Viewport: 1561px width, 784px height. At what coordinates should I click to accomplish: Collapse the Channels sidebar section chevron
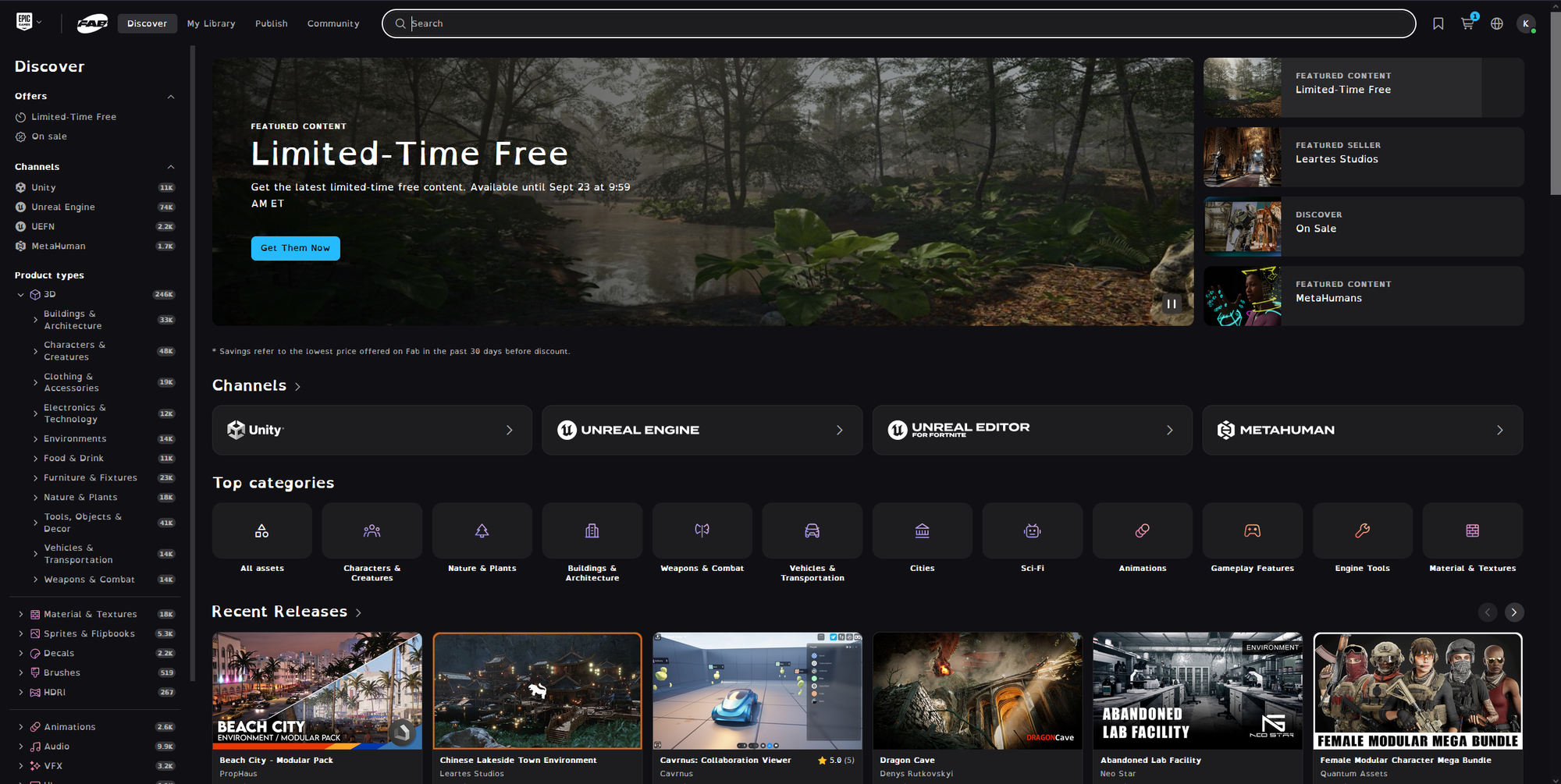[171, 167]
